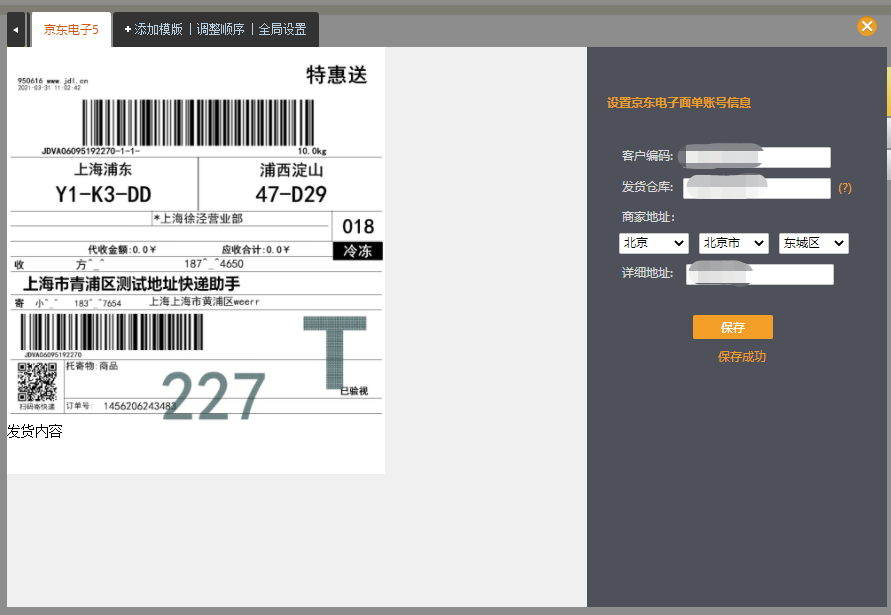Click the 代收金额:0.0¥ field on label

[122, 250]
